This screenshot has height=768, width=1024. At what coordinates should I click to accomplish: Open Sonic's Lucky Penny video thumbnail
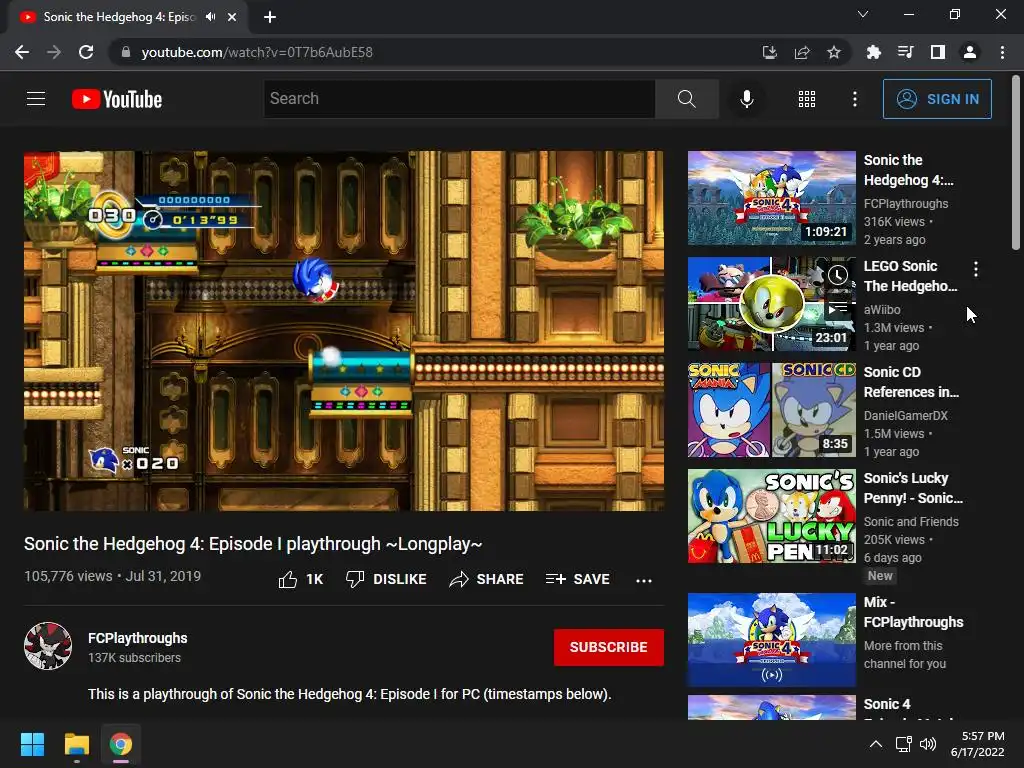coord(771,516)
